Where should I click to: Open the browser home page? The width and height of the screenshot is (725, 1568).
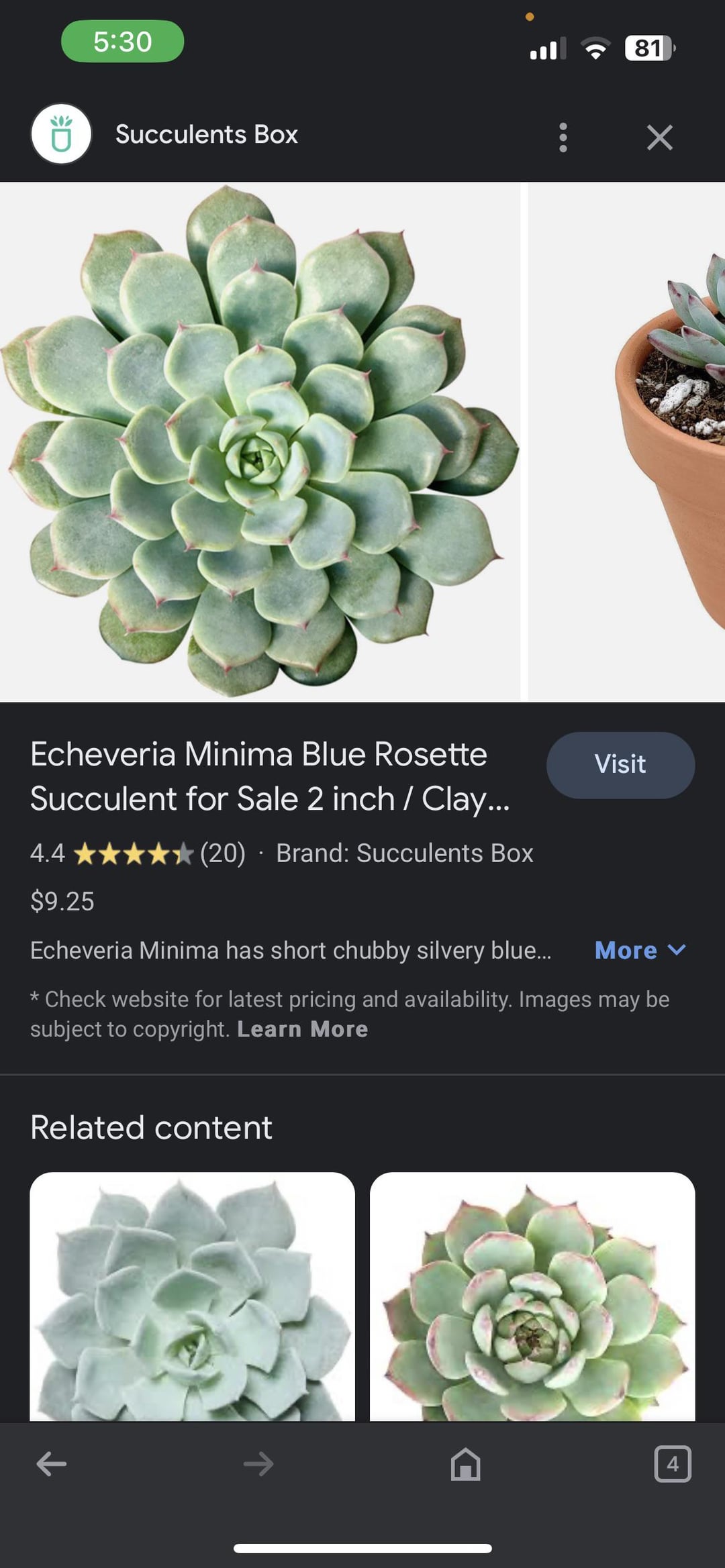tap(465, 1463)
